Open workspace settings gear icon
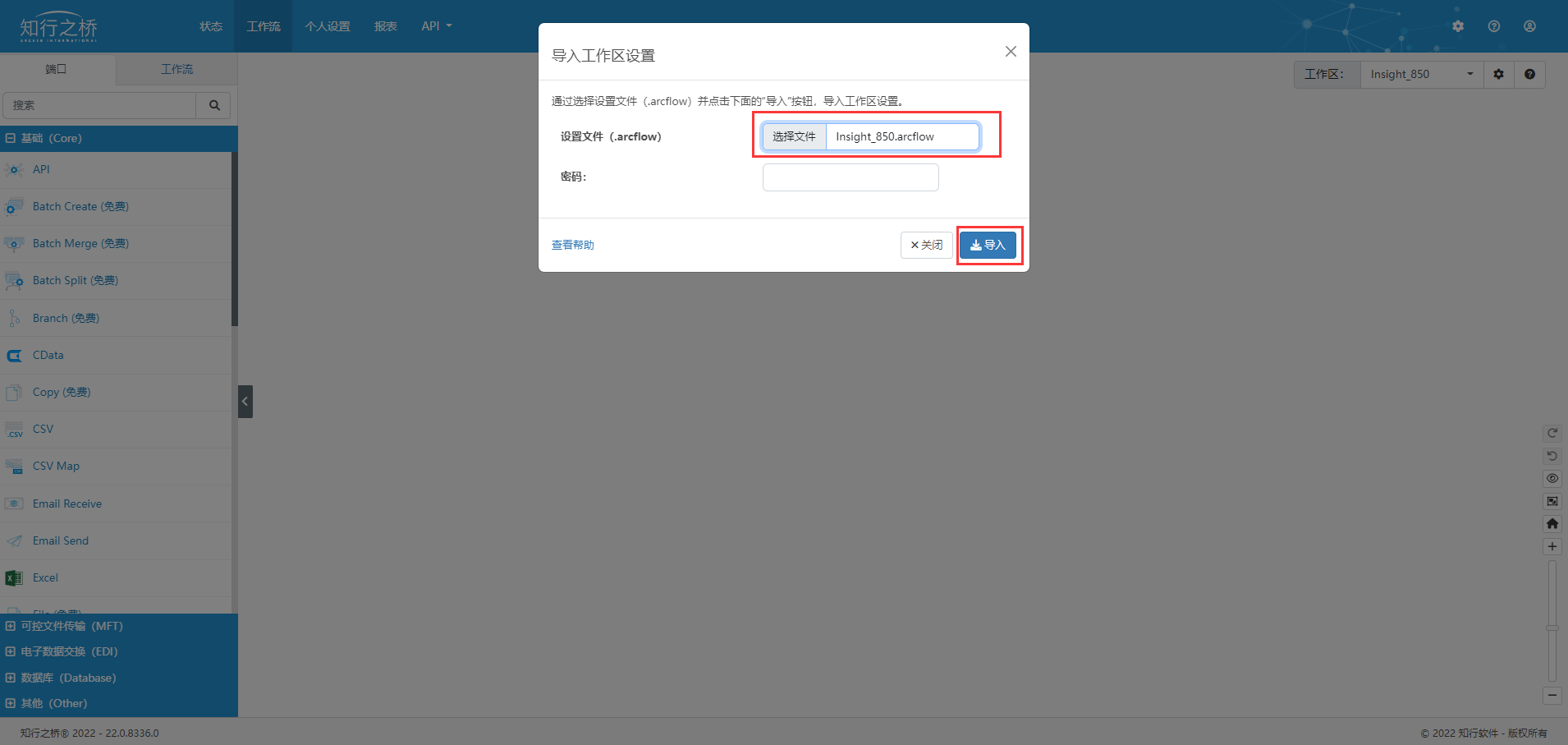1568x745 pixels. point(1498,74)
